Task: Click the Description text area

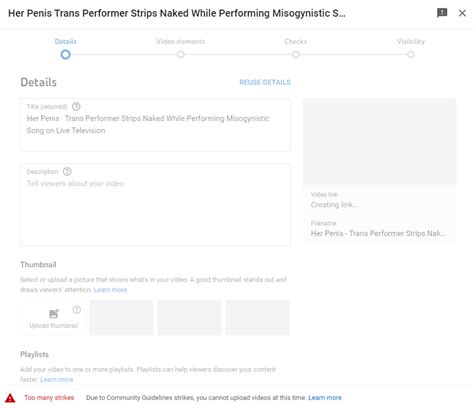Action: click(155, 205)
